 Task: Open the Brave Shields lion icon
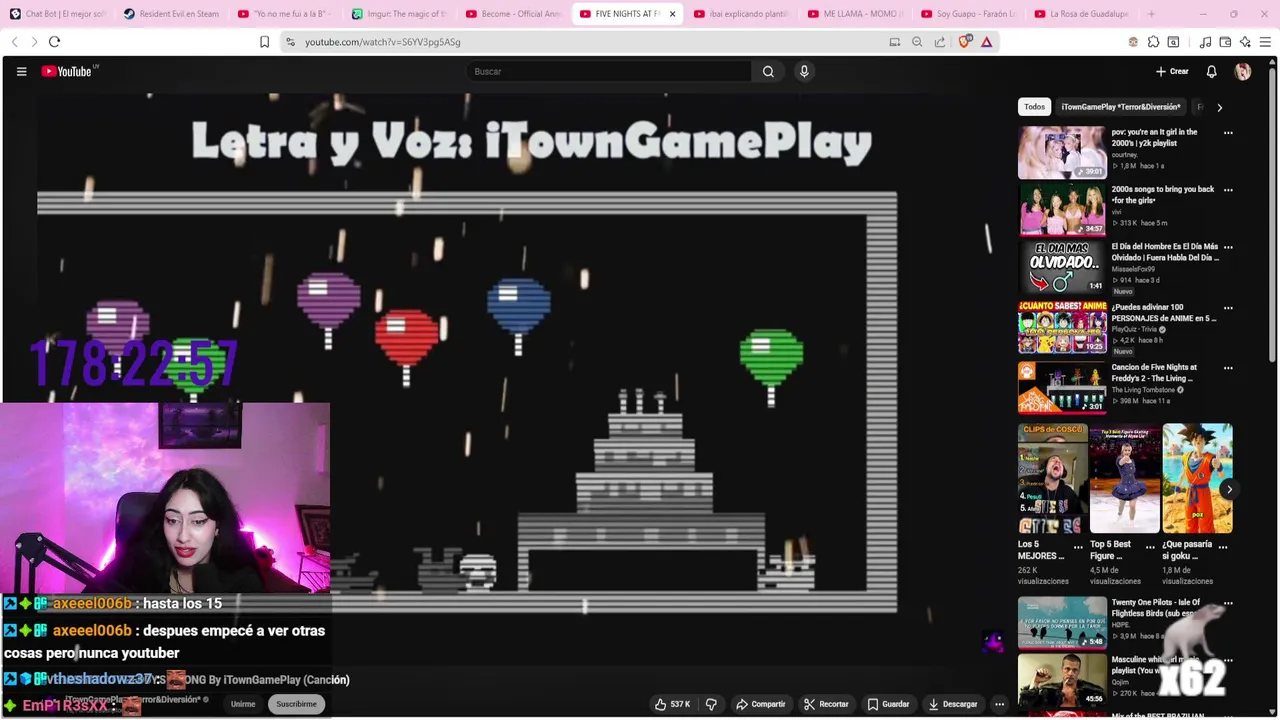click(x=964, y=42)
